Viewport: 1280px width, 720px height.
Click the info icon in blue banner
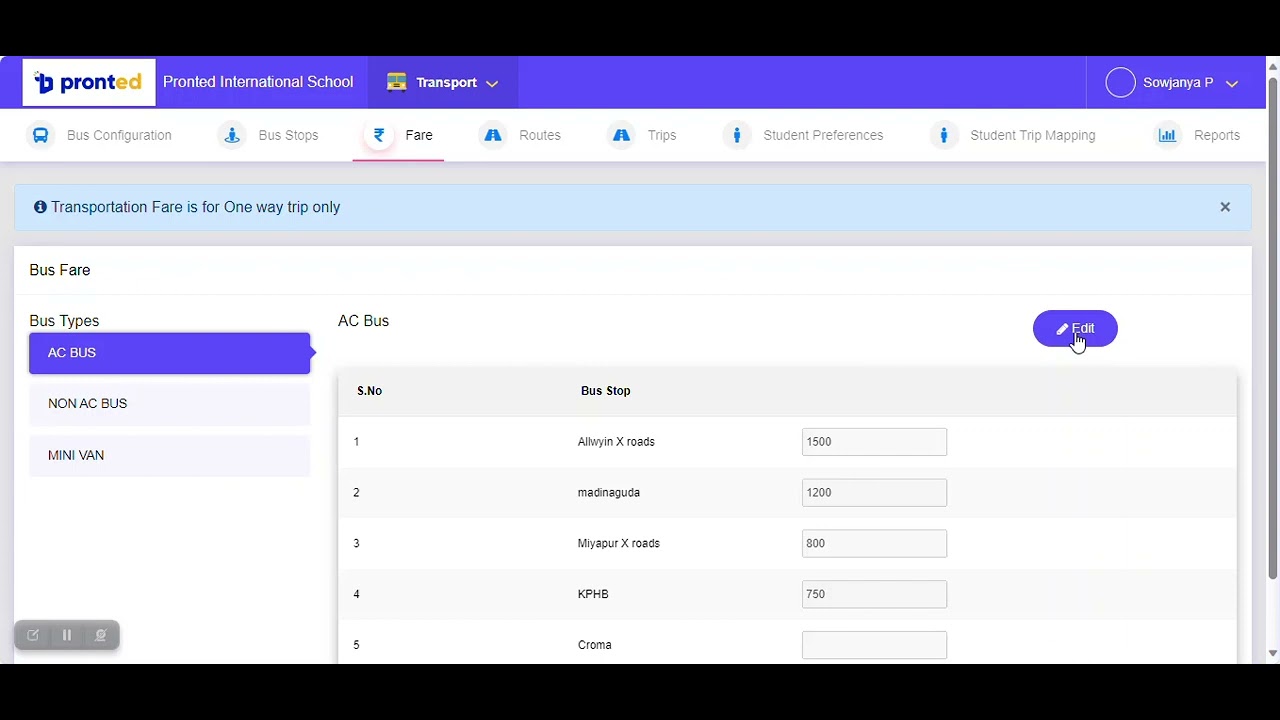(40, 207)
